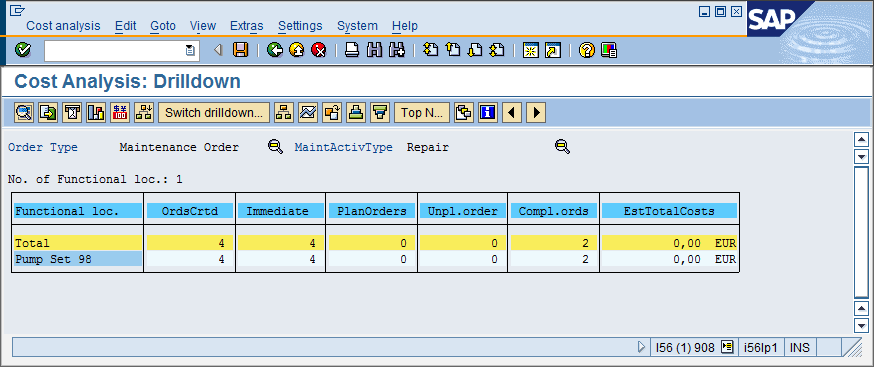Image resolution: width=874 pixels, height=367 pixels.
Task: Click the top scroll-up arrow of the scrollbar
Action: pyautogui.click(x=861, y=140)
